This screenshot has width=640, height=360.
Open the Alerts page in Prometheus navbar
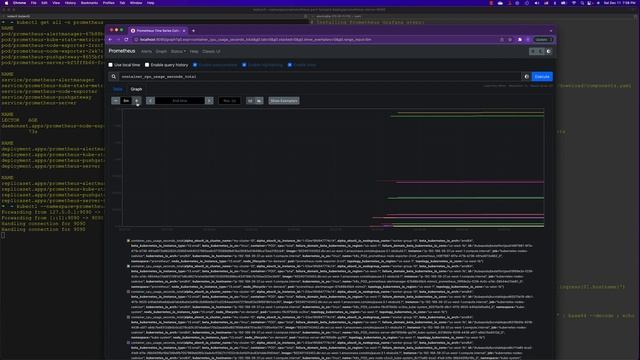pyautogui.click(x=146, y=51)
